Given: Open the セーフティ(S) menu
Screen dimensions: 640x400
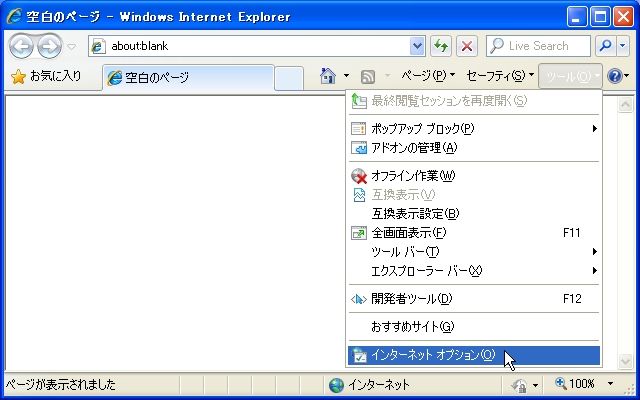Looking at the screenshot, I should (x=500, y=76).
